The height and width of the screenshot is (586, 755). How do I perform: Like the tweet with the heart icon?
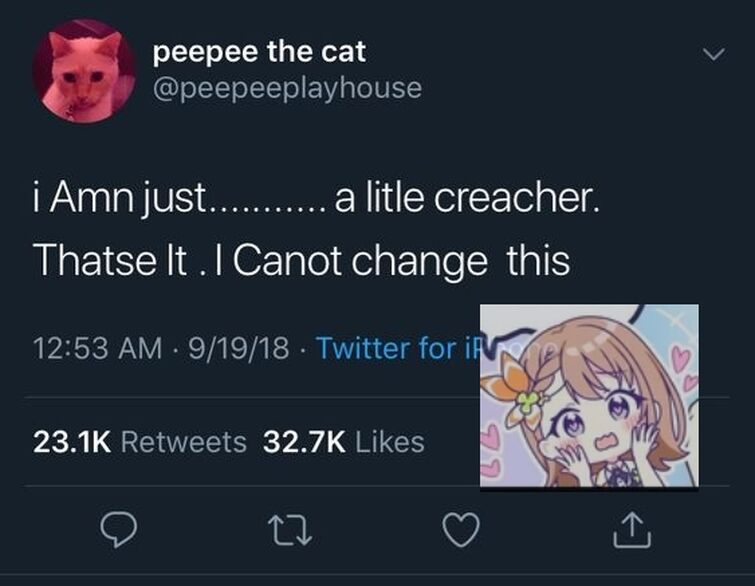click(461, 530)
